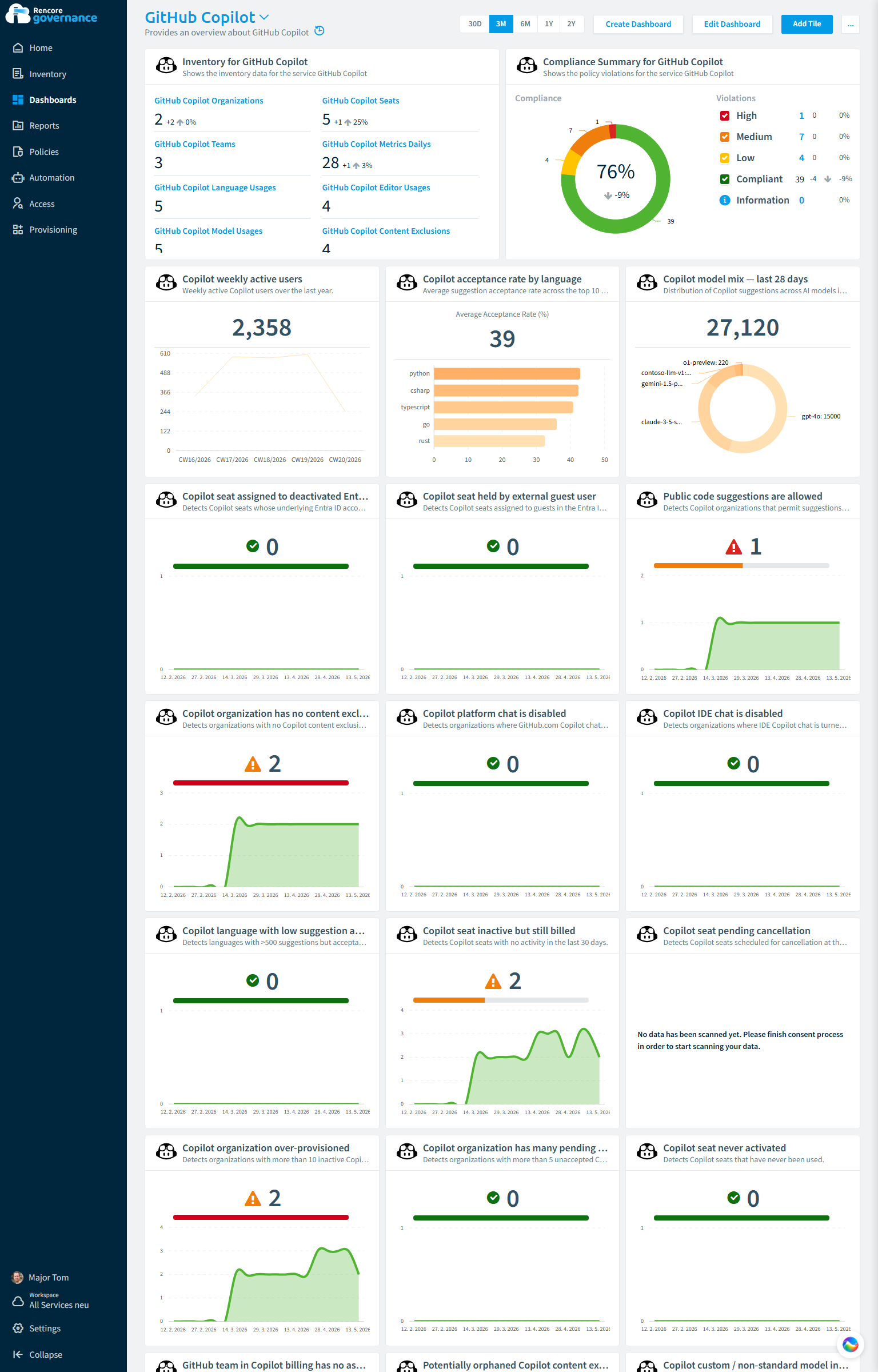Open the Inventory sidebar icon
The width and height of the screenshot is (878, 1372).
coord(18,74)
